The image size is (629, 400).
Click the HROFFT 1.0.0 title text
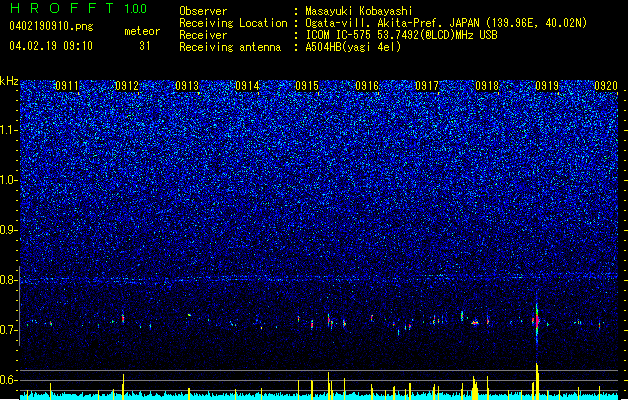pyautogui.click(x=79, y=8)
